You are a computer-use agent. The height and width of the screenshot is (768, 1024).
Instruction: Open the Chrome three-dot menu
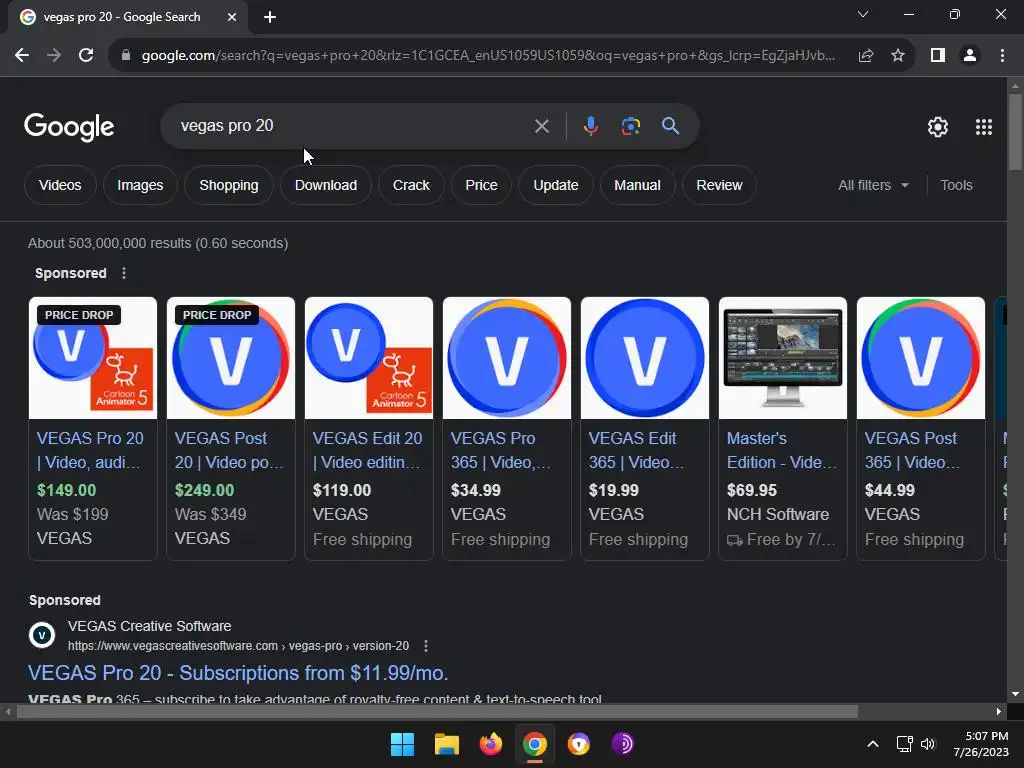(1002, 56)
